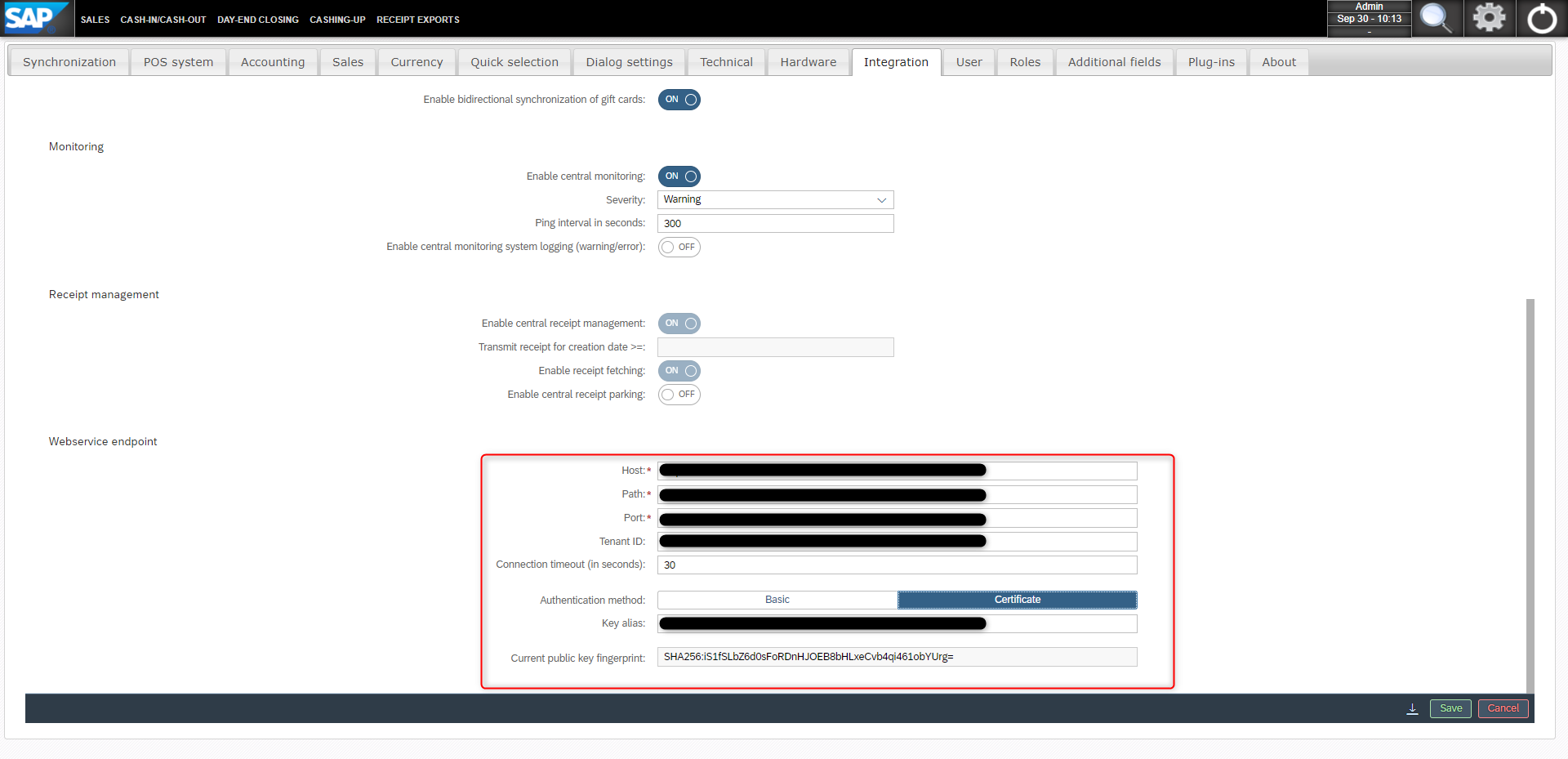The image size is (1568, 759).
Task: Turn on central receipt parking
Action: pos(679,395)
